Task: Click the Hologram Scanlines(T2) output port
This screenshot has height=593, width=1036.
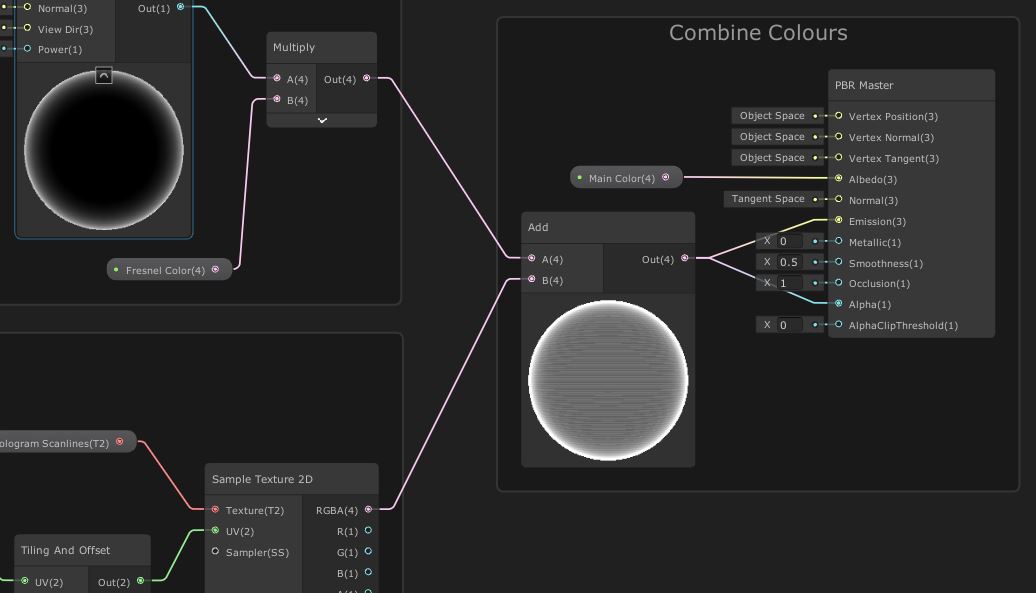Action: [x=119, y=441]
